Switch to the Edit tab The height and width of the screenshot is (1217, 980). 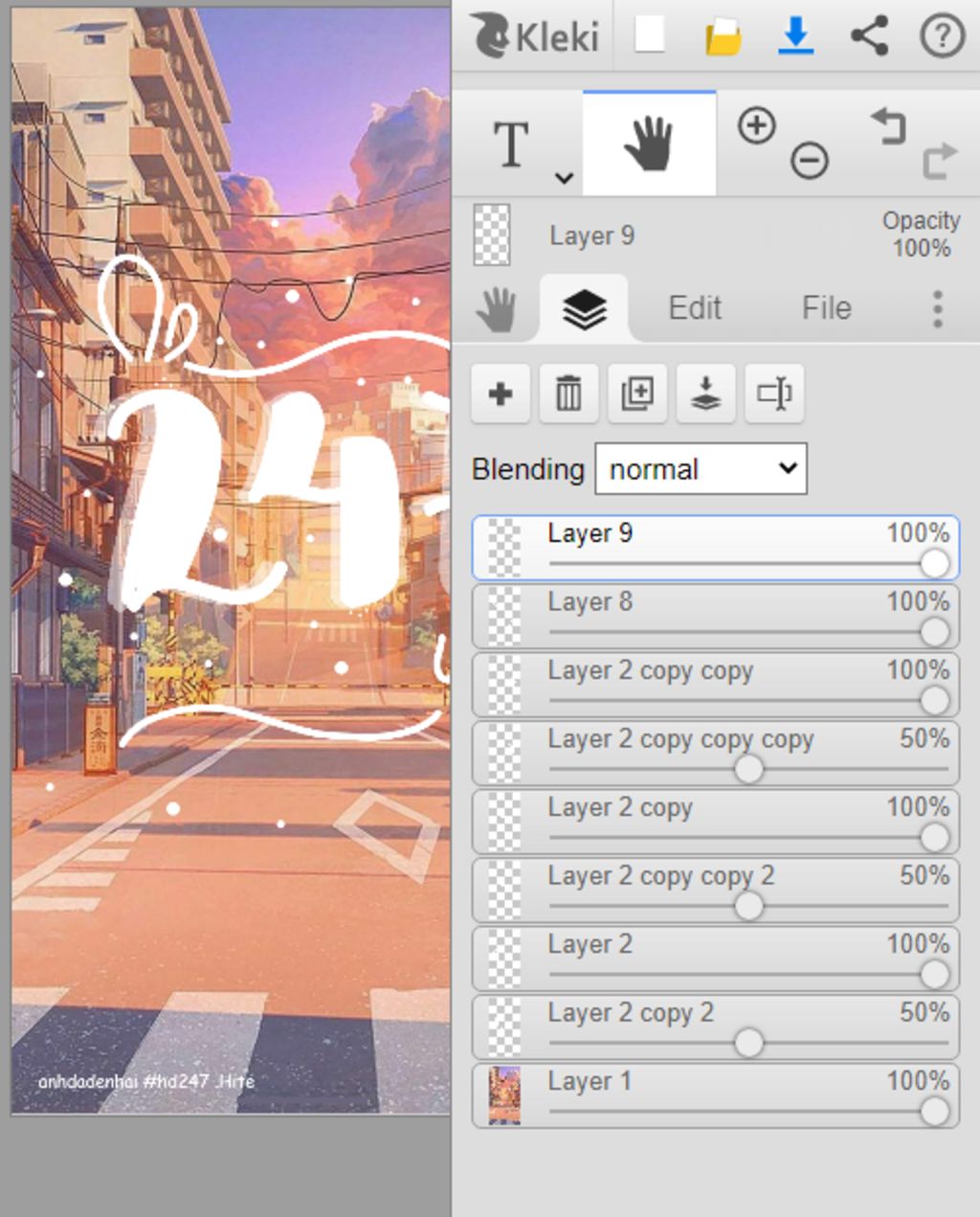694,308
